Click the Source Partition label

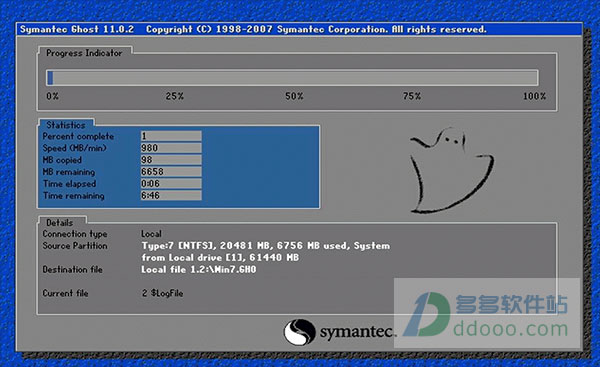tap(75, 246)
